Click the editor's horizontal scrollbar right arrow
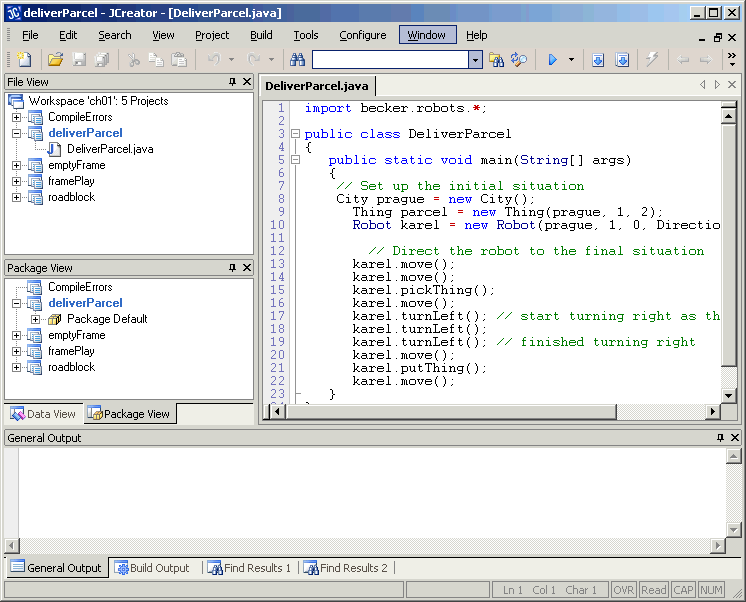The image size is (746, 602). (713, 412)
